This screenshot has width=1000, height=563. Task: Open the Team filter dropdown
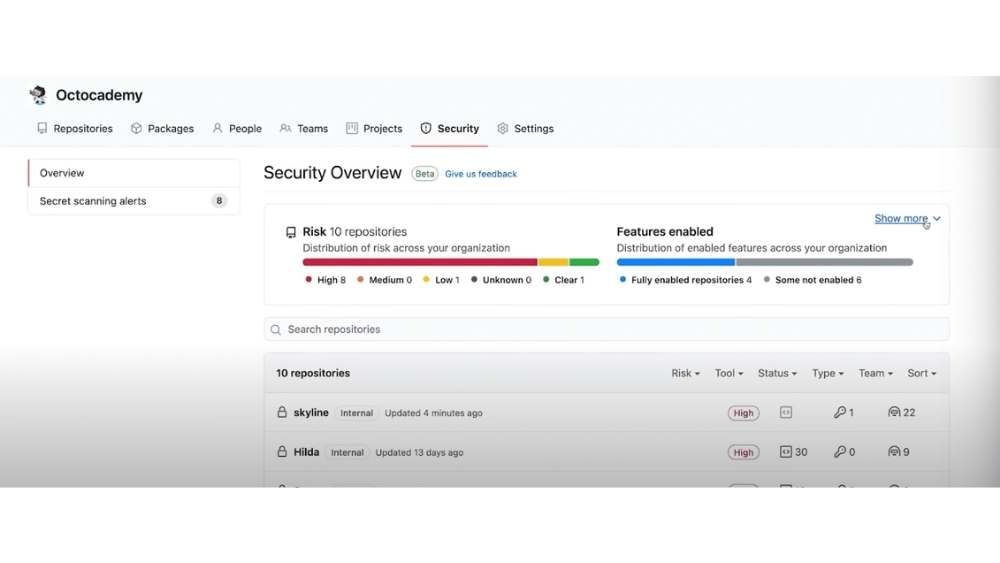[876, 373]
